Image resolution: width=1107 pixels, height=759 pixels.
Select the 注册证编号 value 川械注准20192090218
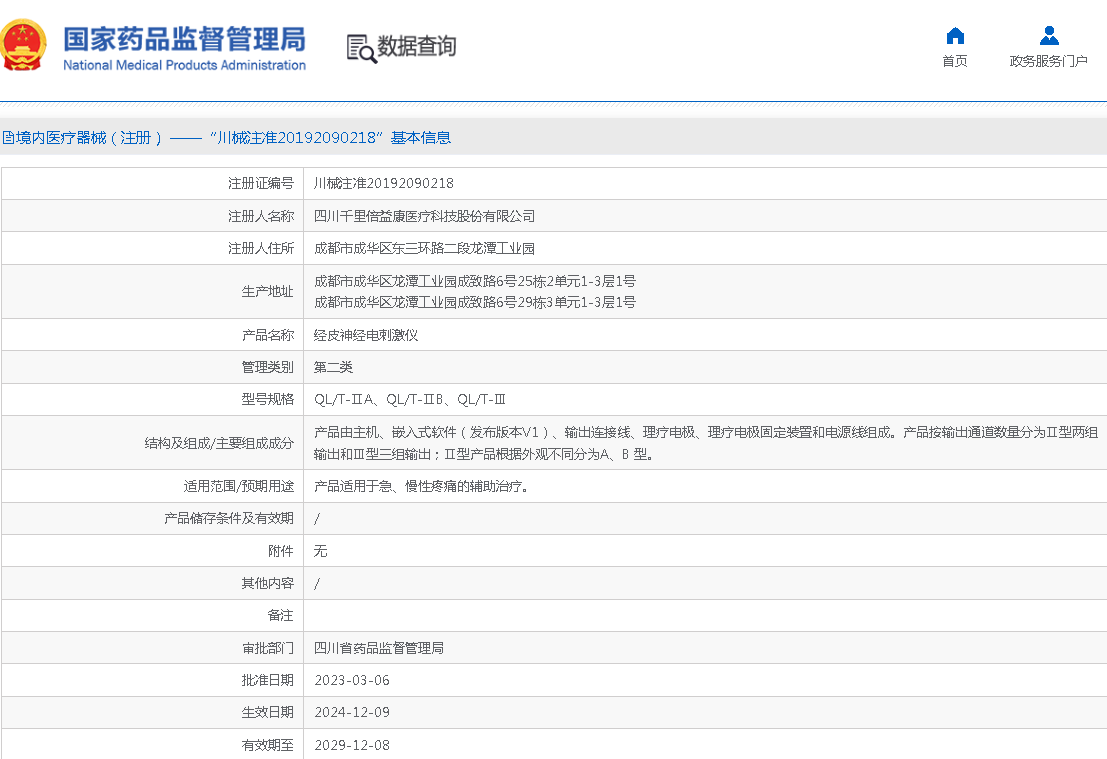(x=384, y=184)
